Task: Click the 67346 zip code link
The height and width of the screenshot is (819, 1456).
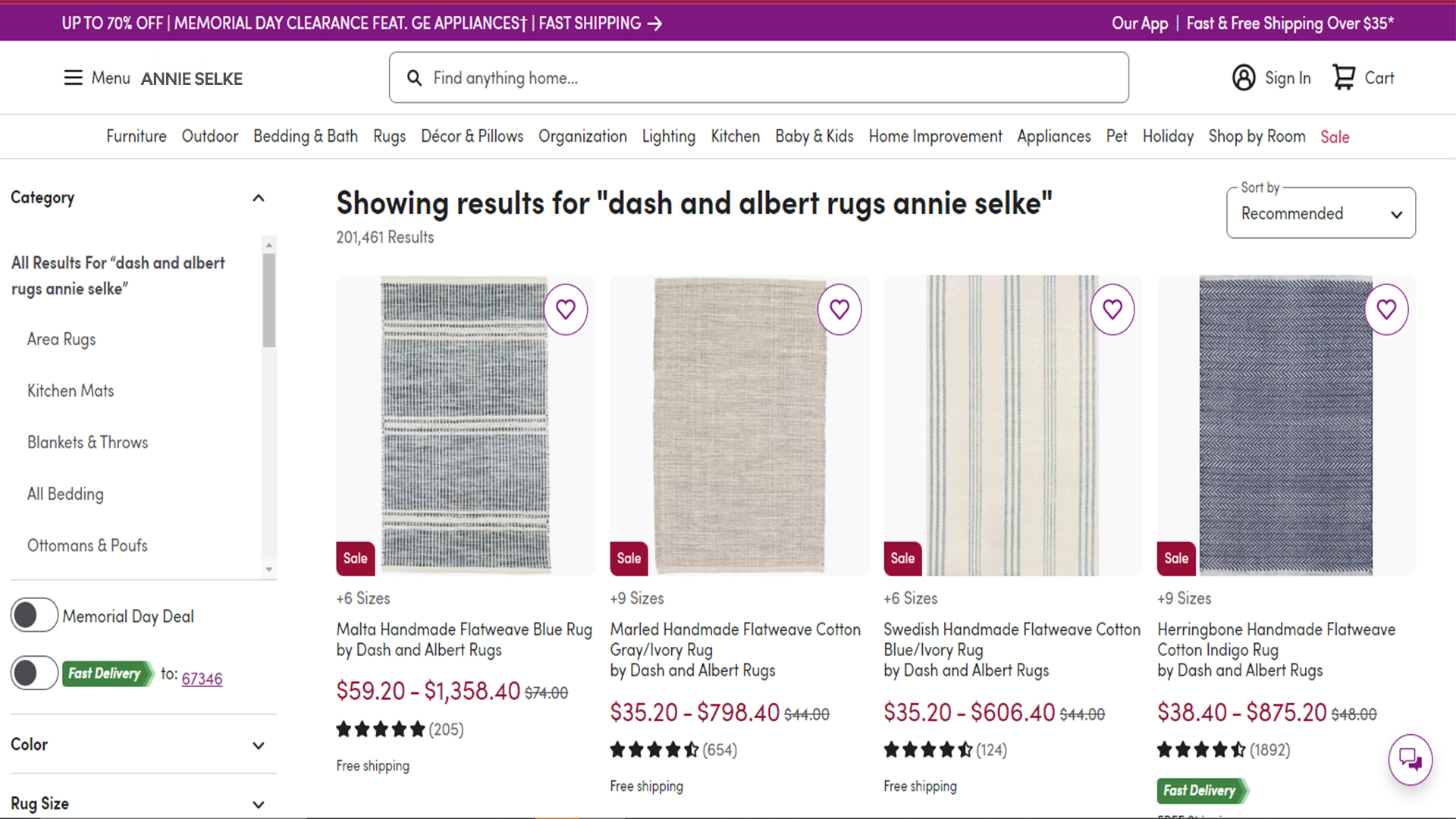Action: (x=202, y=679)
